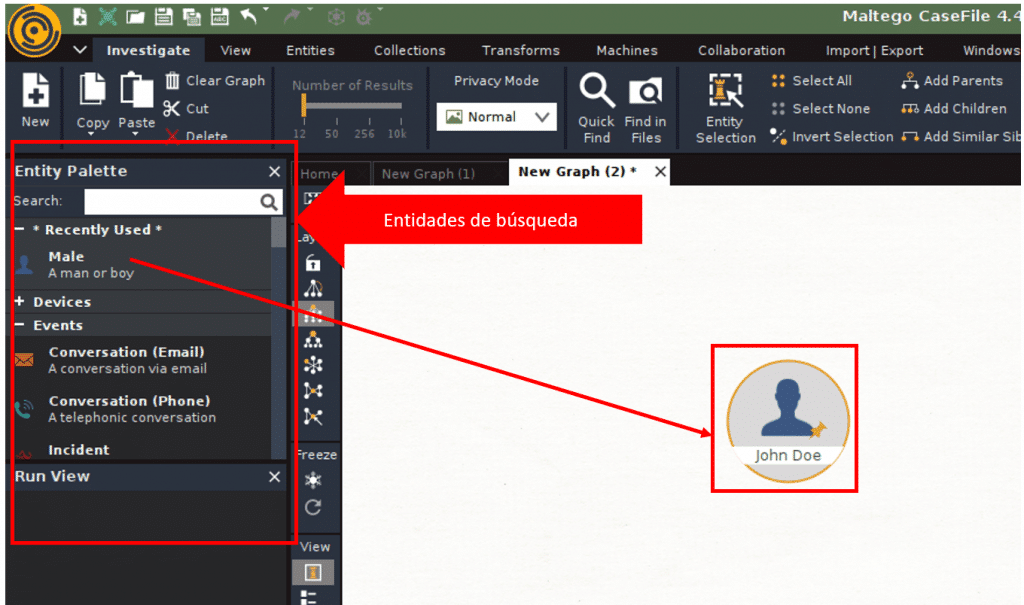Viewport: 1024px width, 605px height.
Task: Expand the Devices category
Action: point(20,301)
